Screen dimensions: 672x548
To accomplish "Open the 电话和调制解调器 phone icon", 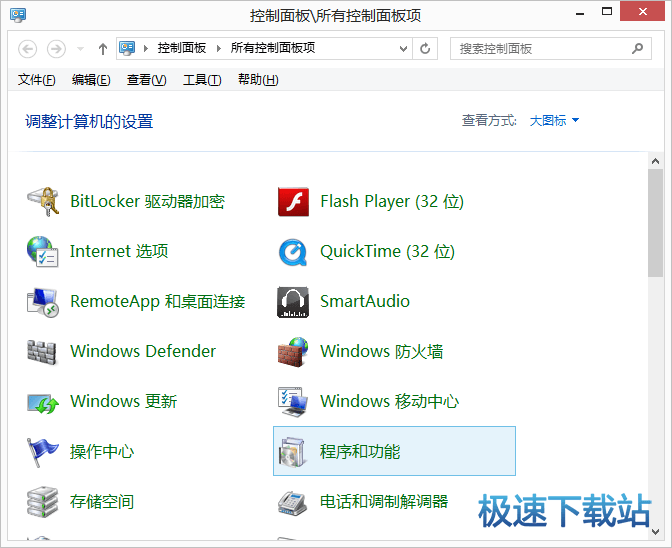I will [x=293, y=502].
